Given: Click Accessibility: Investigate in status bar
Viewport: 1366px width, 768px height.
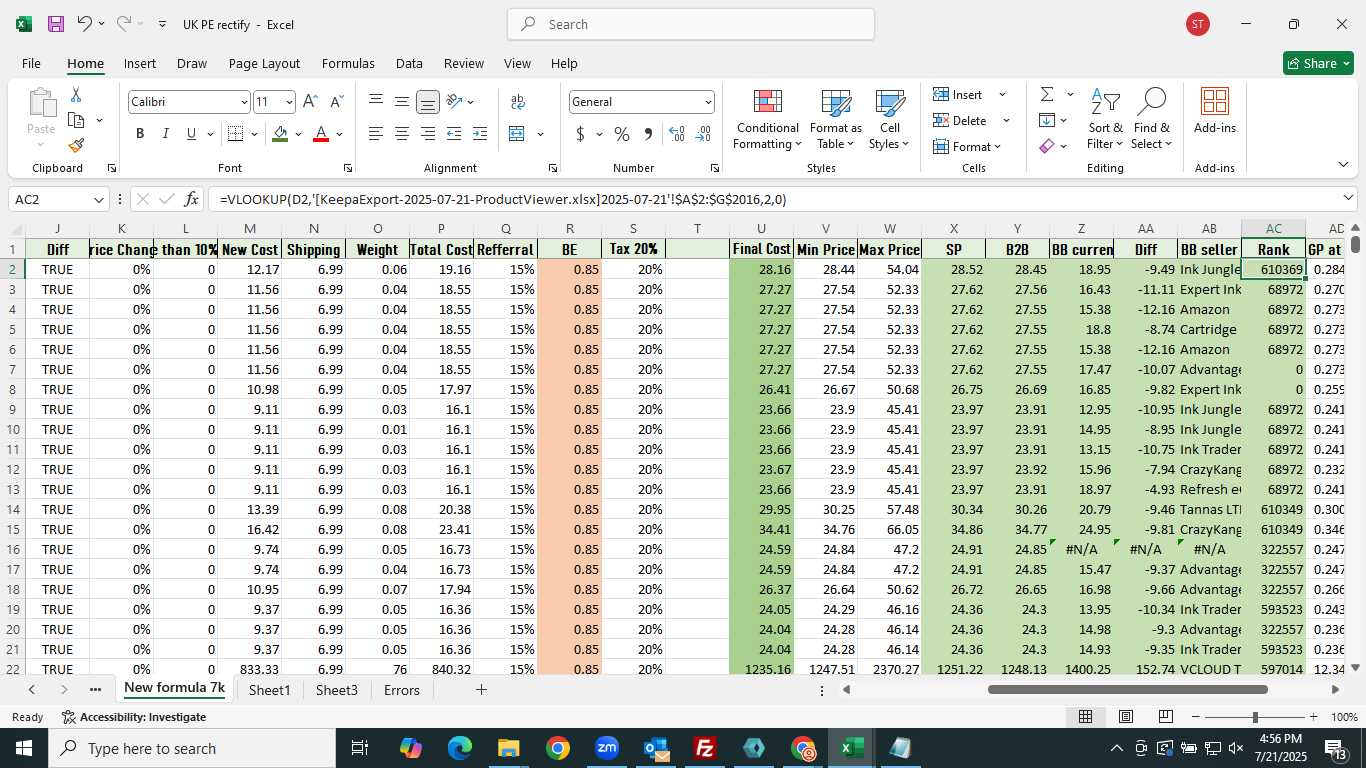Looking at the screenshot, I should click(134, 717).
